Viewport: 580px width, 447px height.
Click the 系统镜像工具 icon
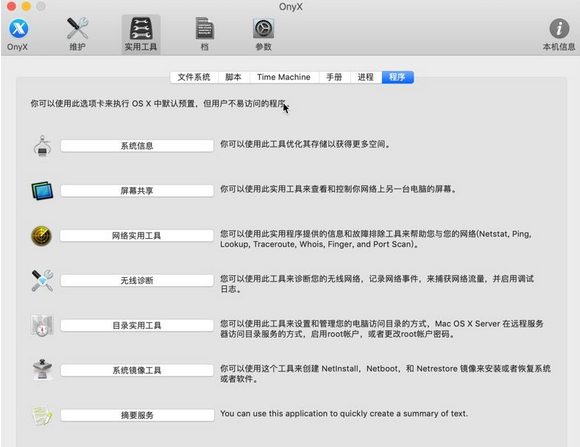[42, 370]
